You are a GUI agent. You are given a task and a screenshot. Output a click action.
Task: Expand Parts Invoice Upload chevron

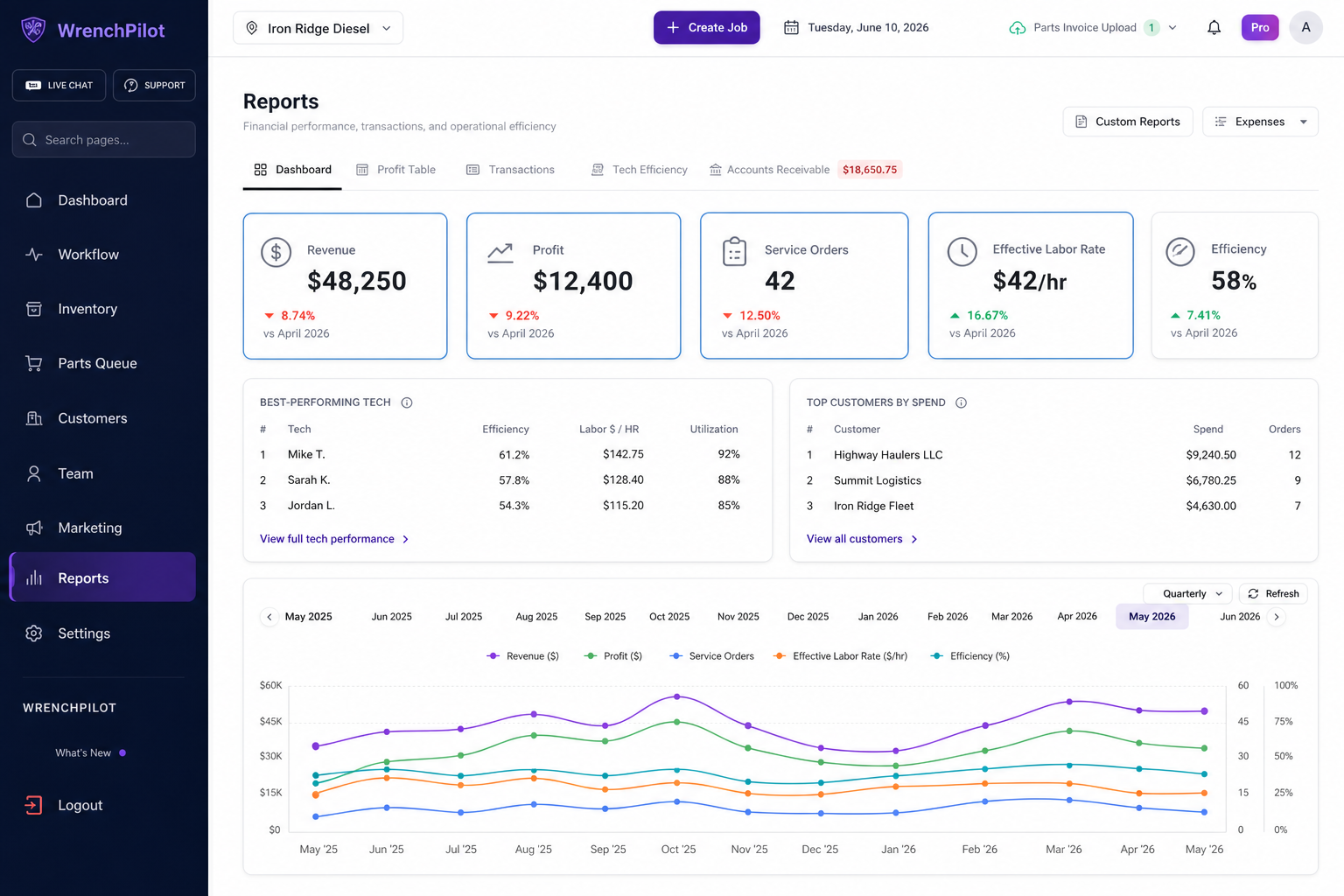tap(1172, 28)
